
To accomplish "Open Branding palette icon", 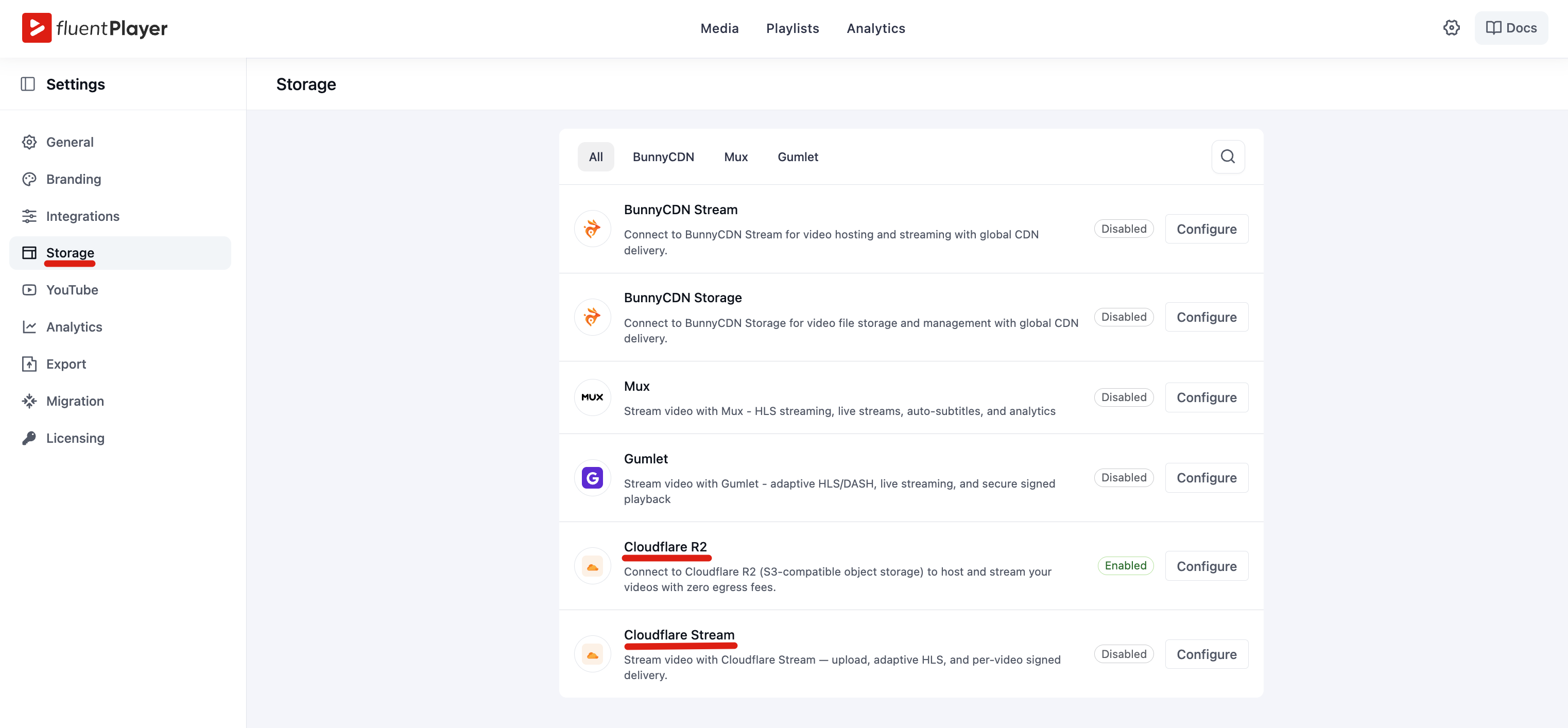I will [29, 179].
